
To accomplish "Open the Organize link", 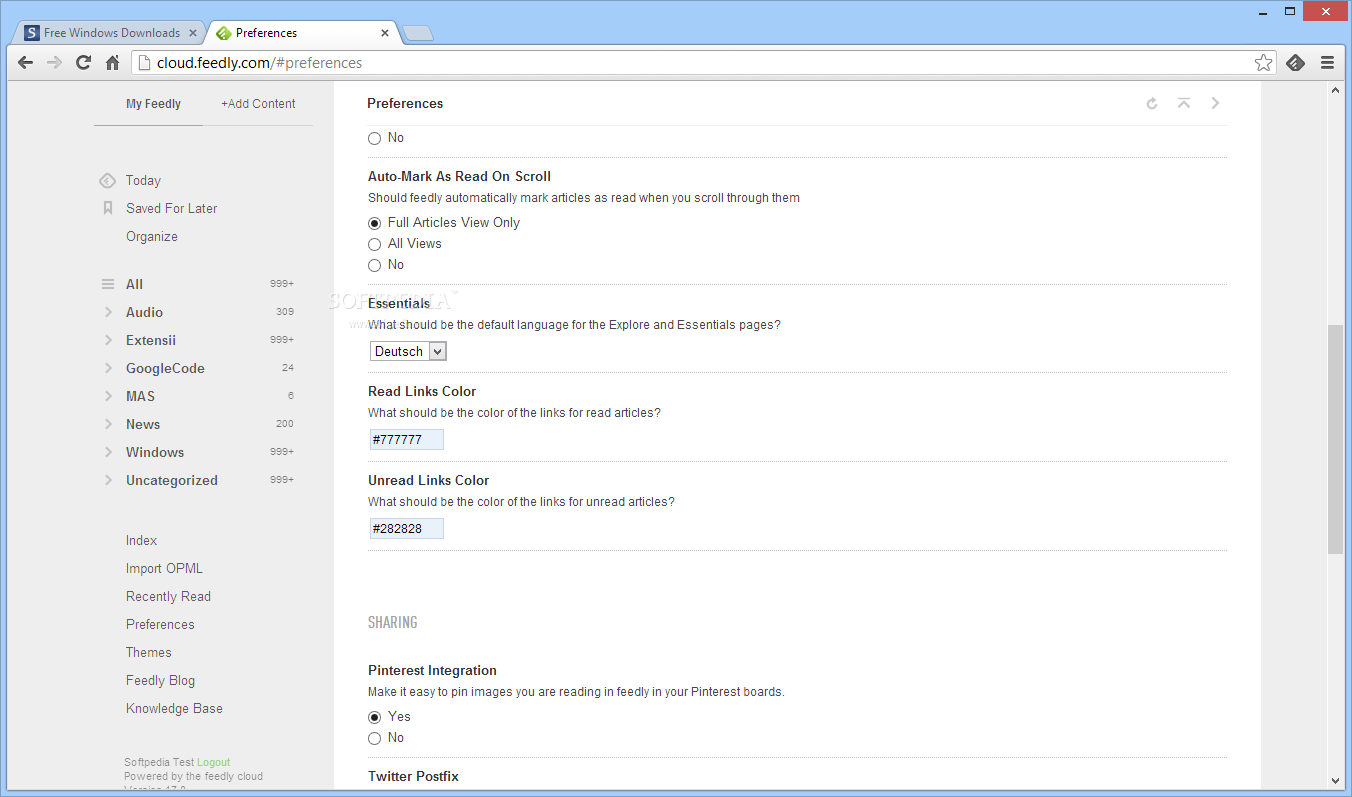I will coord(152,236).
